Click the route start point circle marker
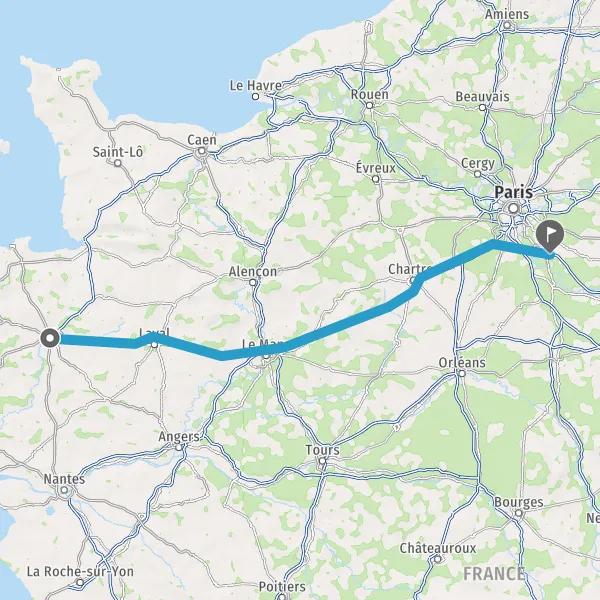The image size is (600, 600). [x=50, y=338]
